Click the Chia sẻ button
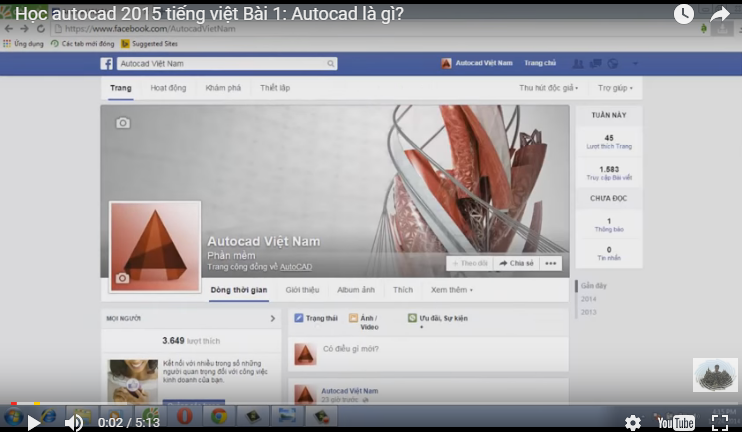The height and width of the screenshot is (432, 742). pos(516,264)
